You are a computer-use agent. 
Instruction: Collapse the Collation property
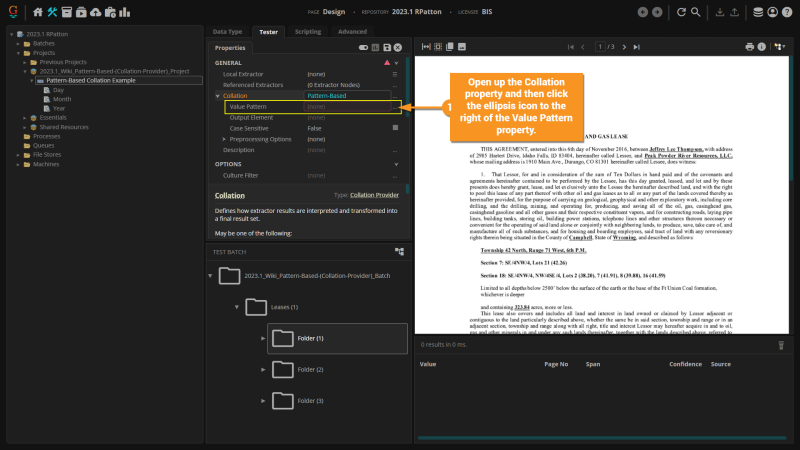218,96
